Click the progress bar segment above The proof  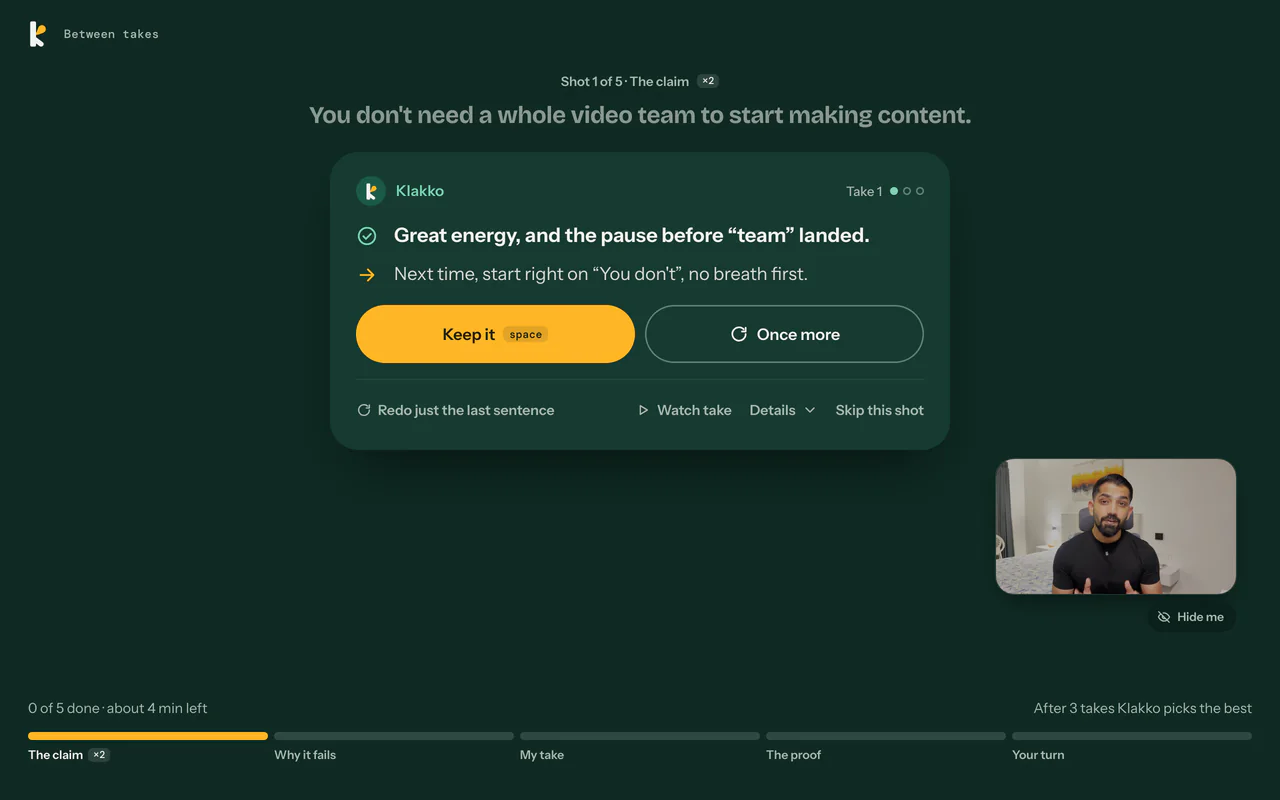coord(886,736)
